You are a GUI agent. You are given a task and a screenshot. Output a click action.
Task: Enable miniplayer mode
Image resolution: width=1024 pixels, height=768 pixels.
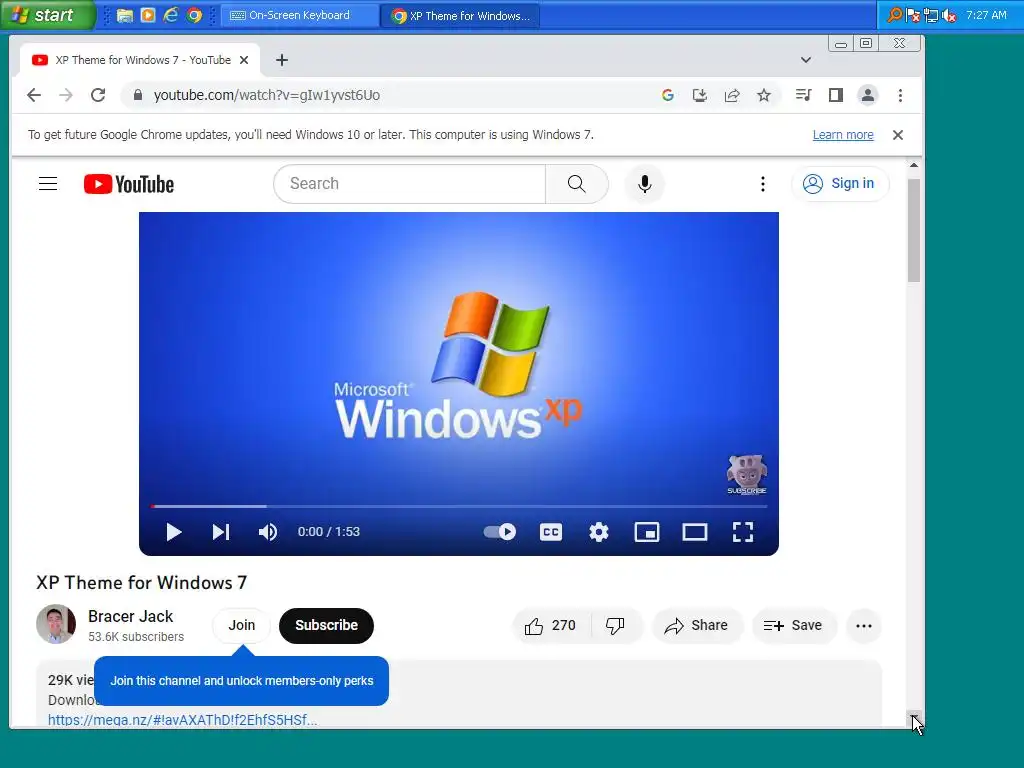tap(647, 532)
